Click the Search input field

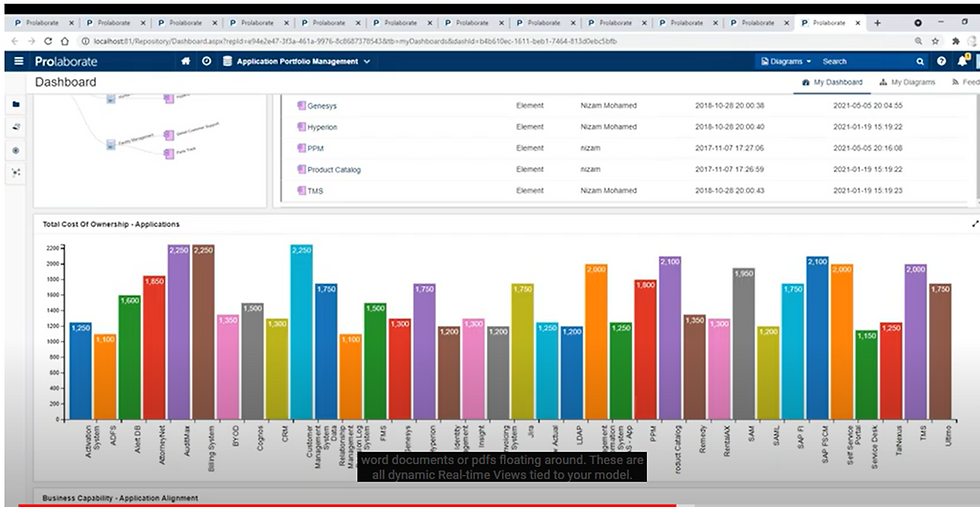pyautogui.click(x=864, y=61)
